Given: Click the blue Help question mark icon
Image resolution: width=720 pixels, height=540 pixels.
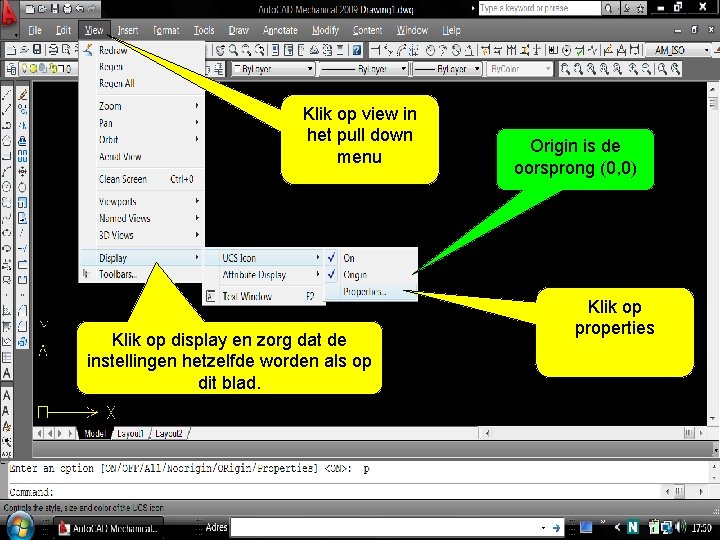Looking at the screenshot, I should click(356, 50).
